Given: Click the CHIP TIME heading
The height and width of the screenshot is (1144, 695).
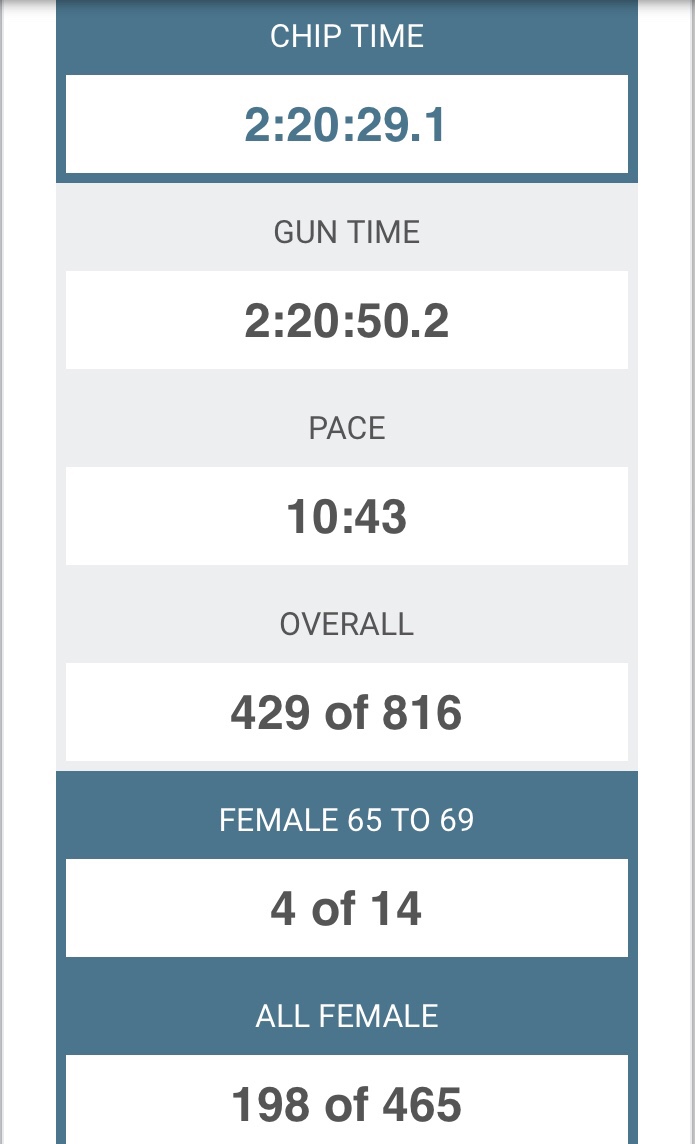Looking at the screenshot, I should click(347, 37).
